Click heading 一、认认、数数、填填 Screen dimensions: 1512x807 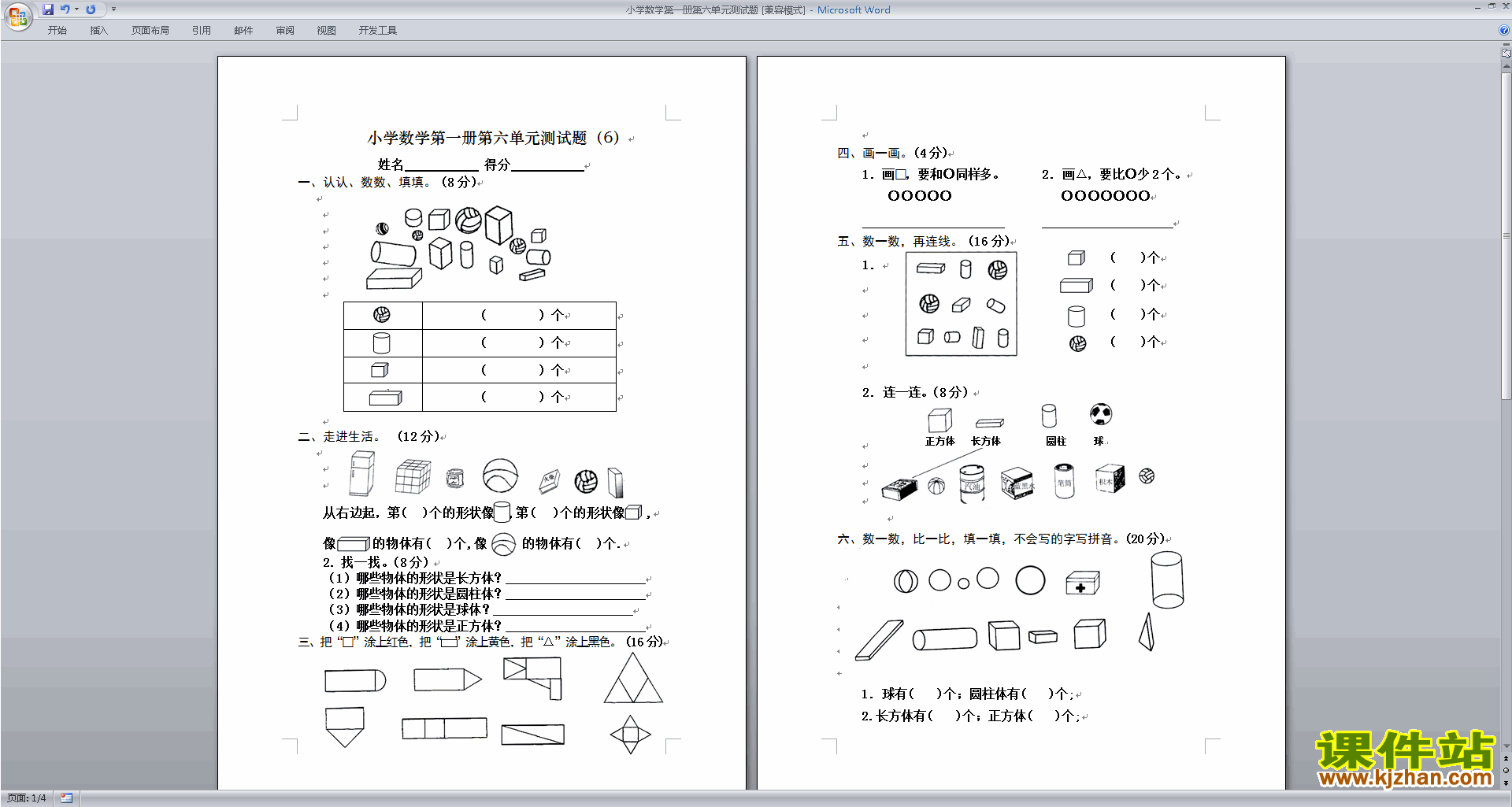(387, 182)
